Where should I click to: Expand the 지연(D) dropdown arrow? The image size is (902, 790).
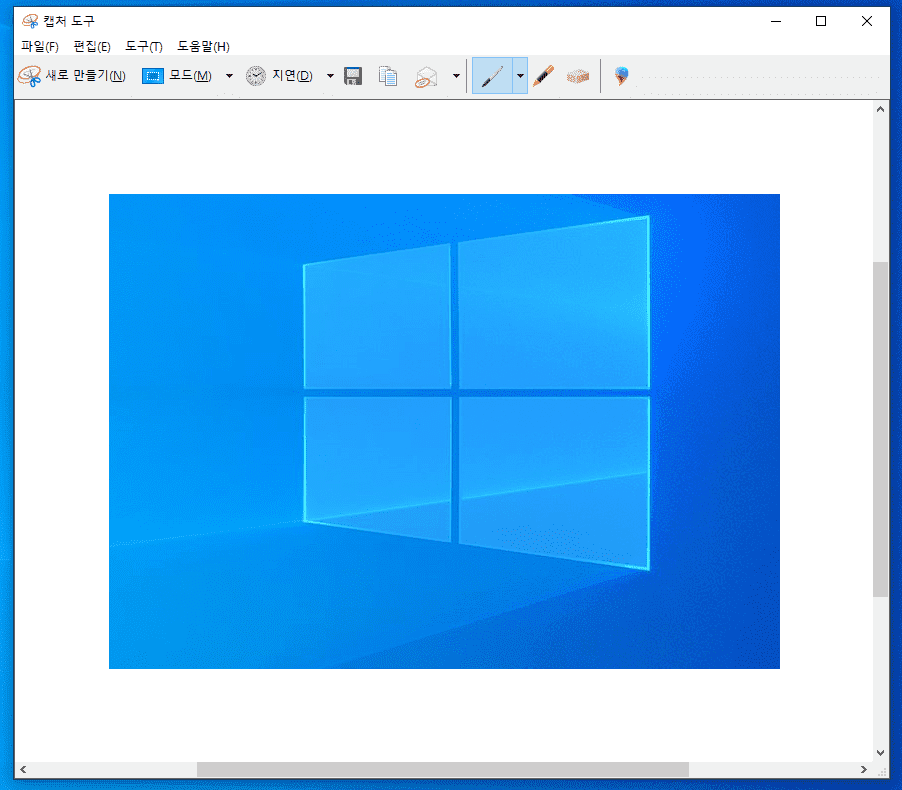coord(330,75)
